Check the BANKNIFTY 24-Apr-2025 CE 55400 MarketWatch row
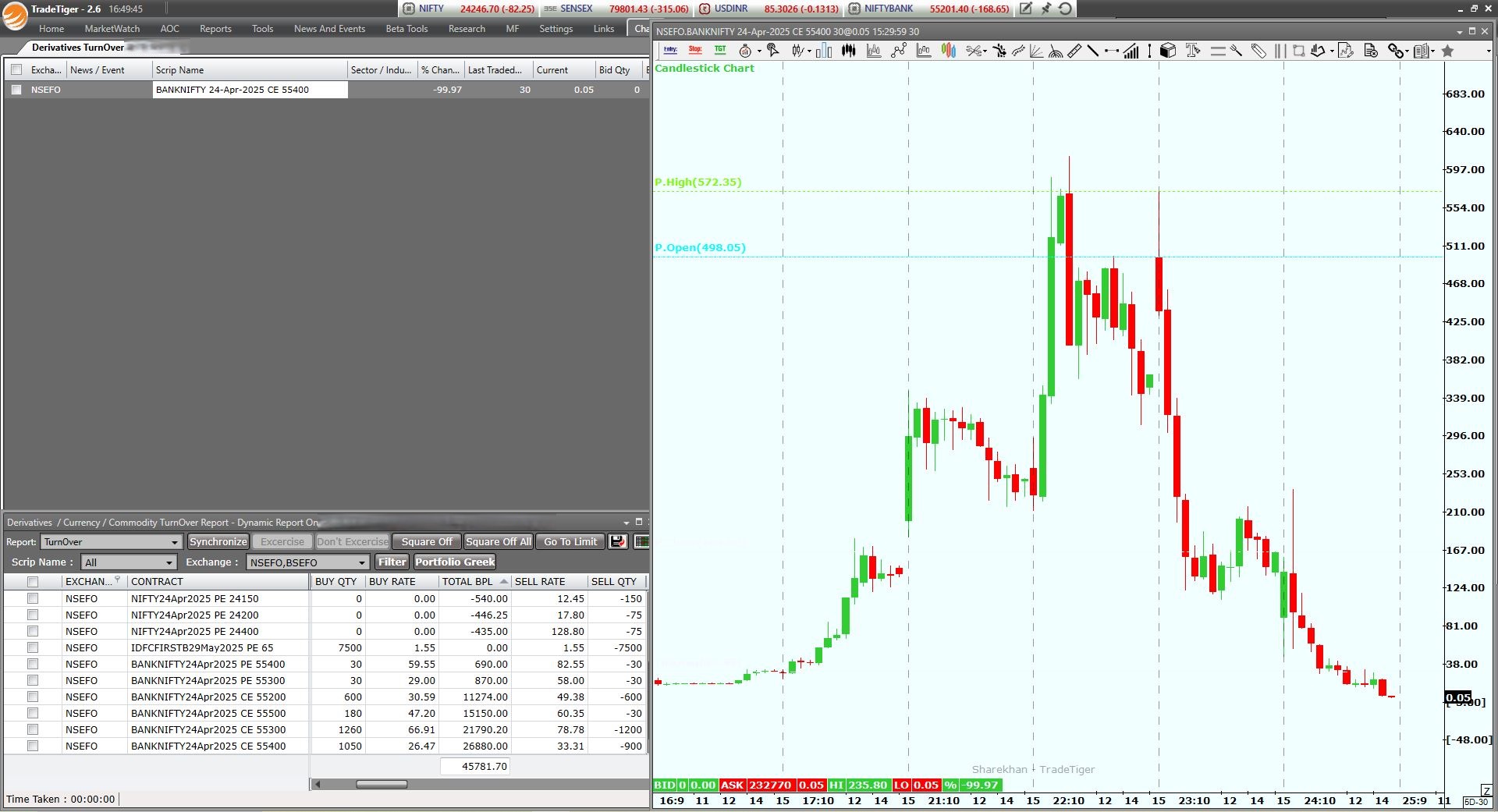 (16, 90)
